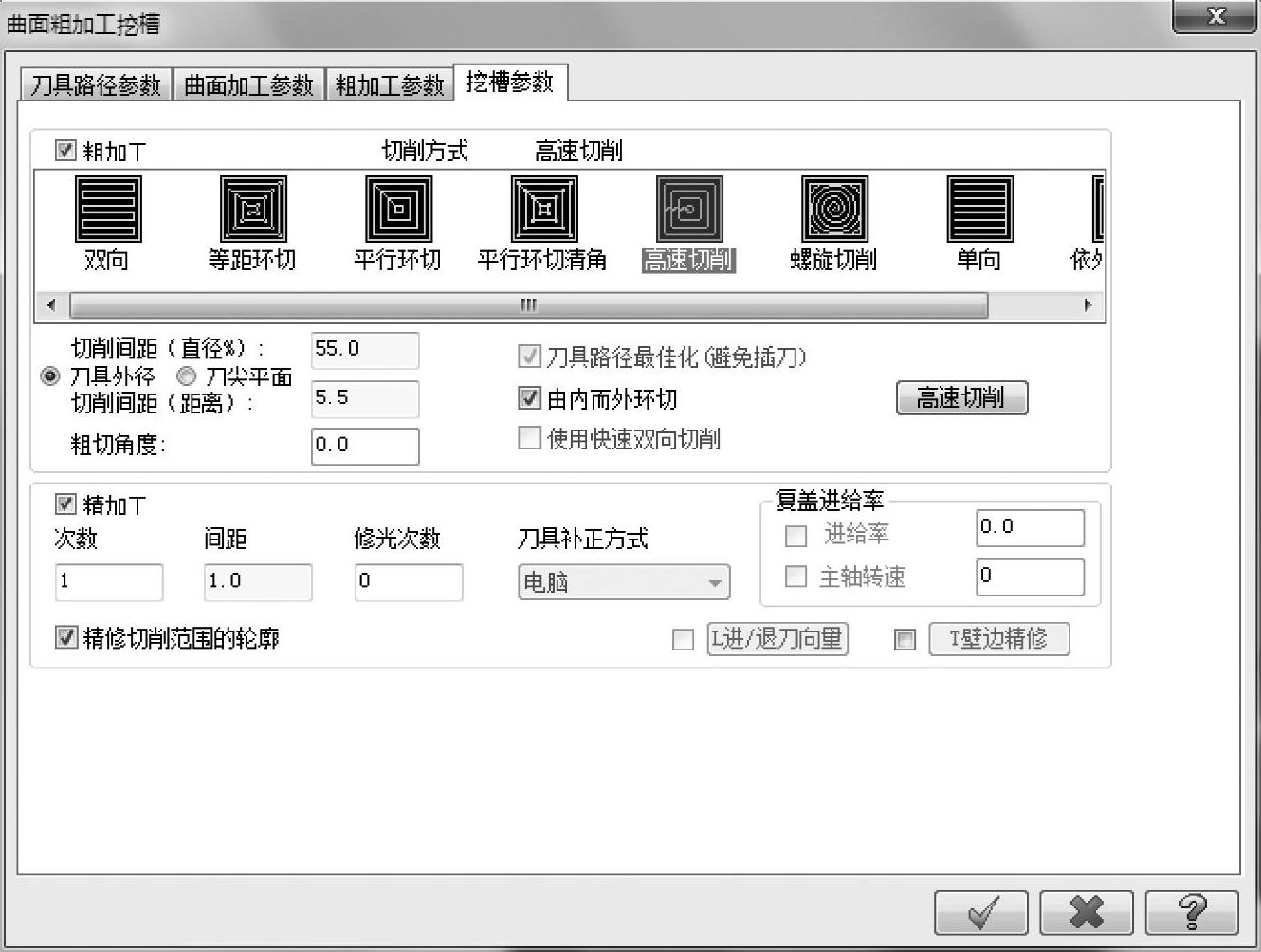
Task: Select the 刀尖平面 radio button
Action: coord(187,376)
